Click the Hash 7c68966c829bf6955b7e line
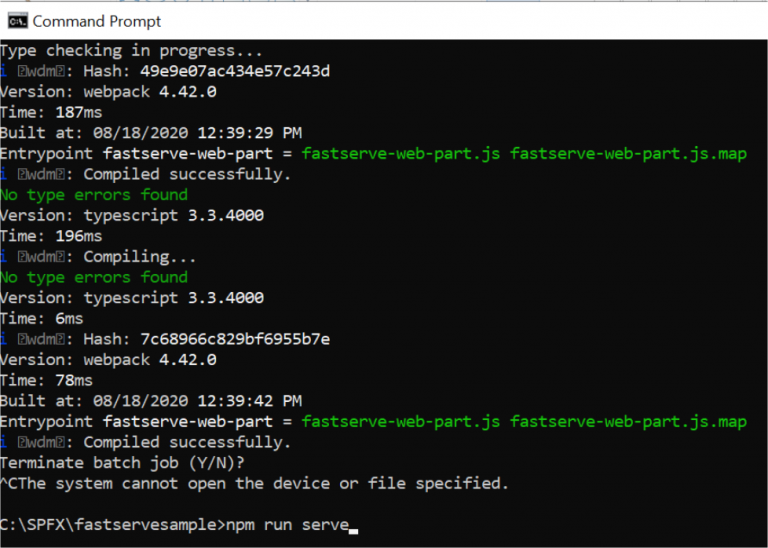Screen dimensions: 768x548 165,339
